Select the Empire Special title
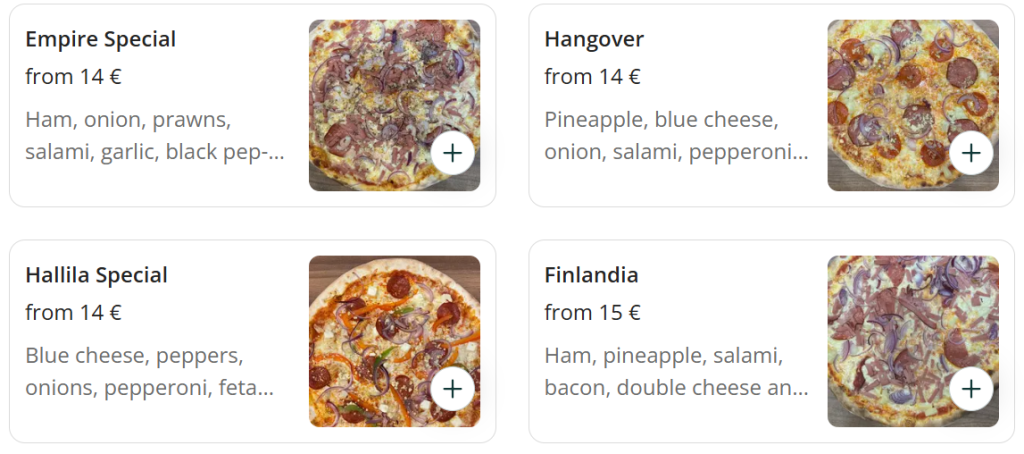 [x=100, y=40]
